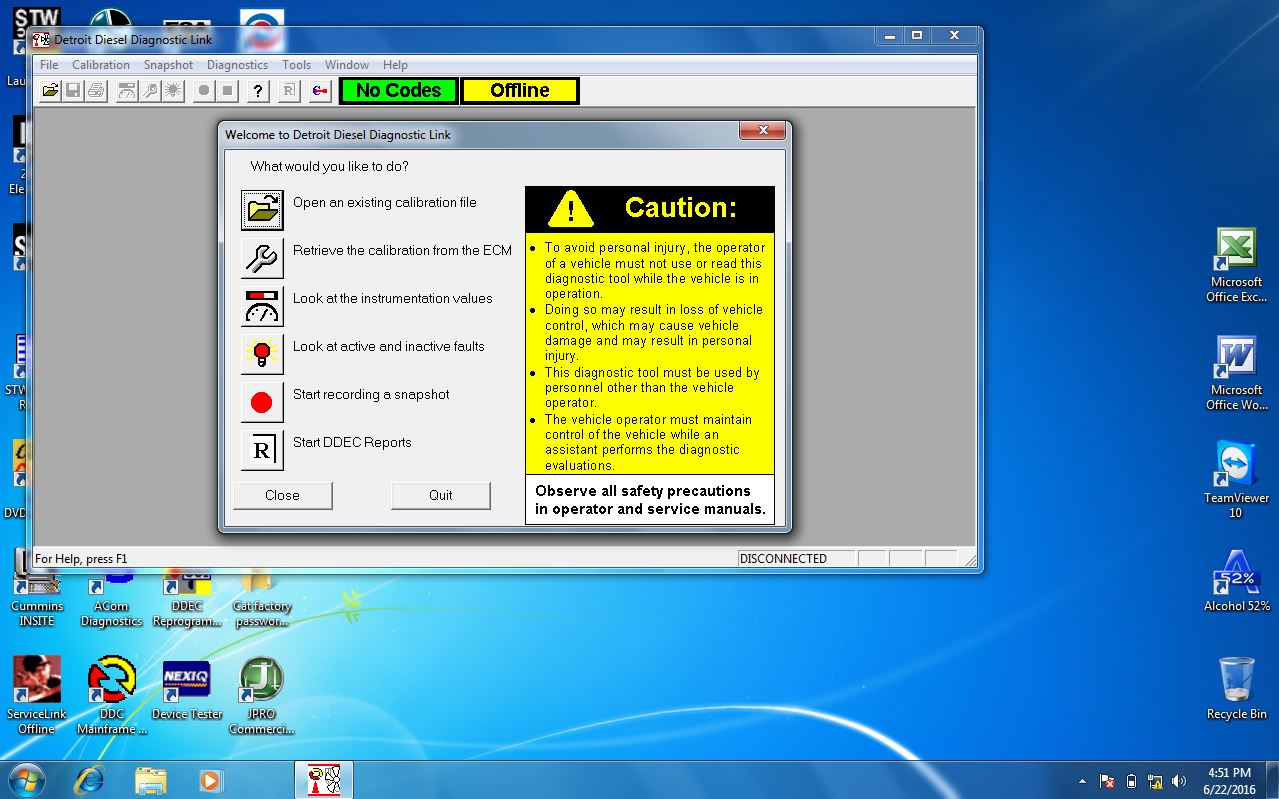Open the Snapshot menu

tap(168, 64)
